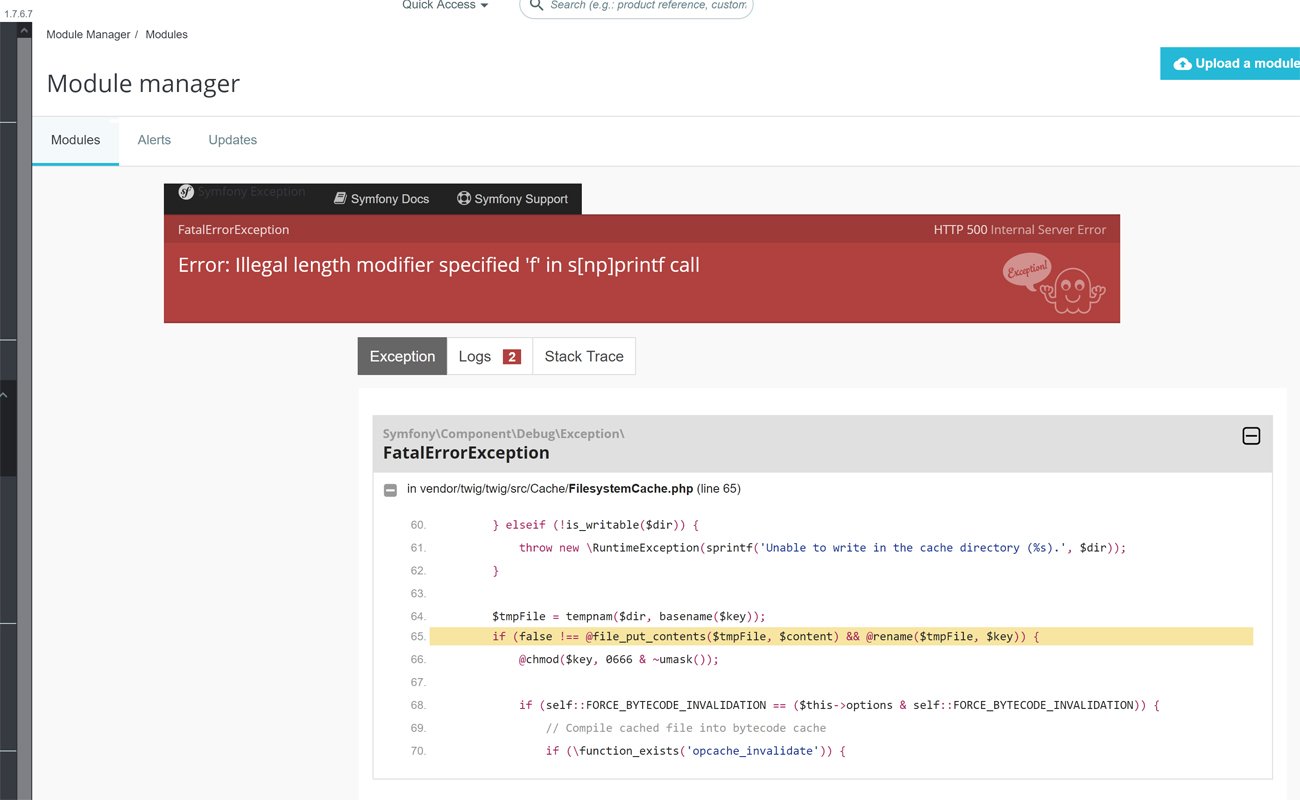Click the Symfony\Component\Debug\Exception namespace text
1300x800 pixels.
503,434
